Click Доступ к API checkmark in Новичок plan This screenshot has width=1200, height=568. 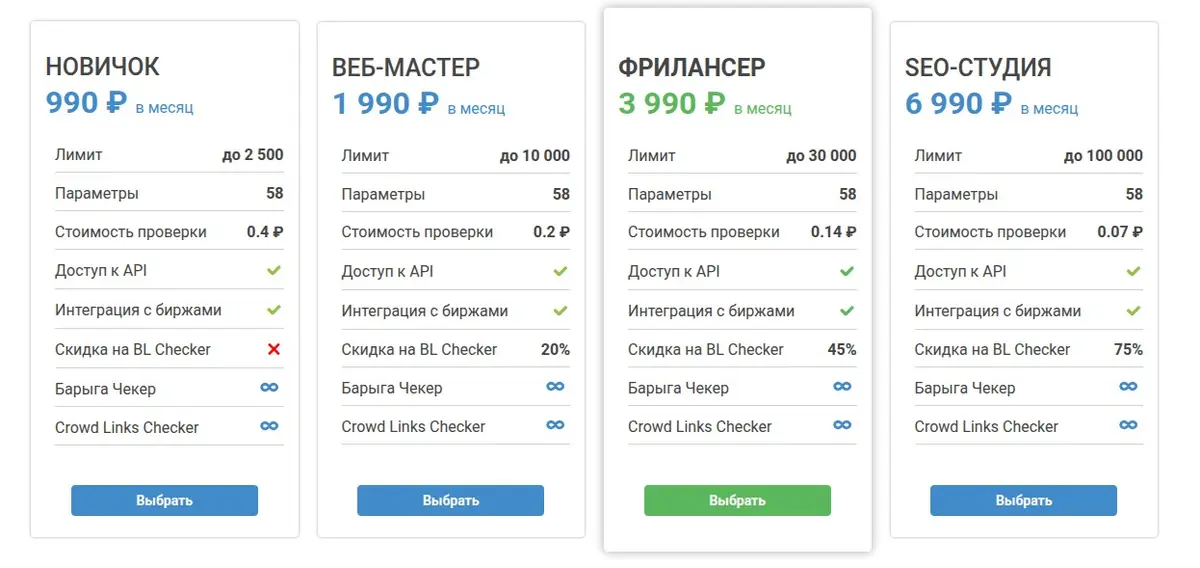click(x=274, y=271)
